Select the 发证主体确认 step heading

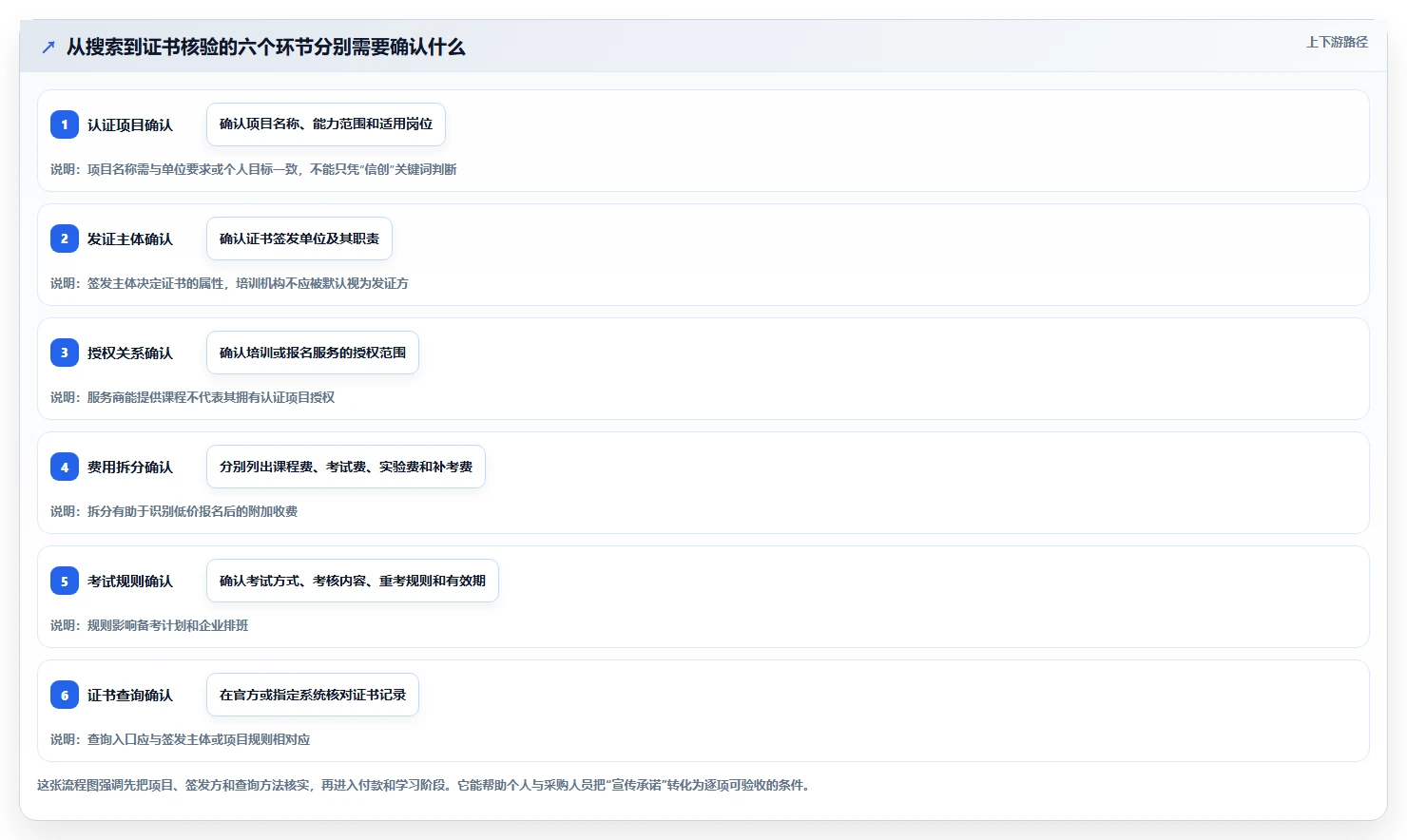[130, 239]
